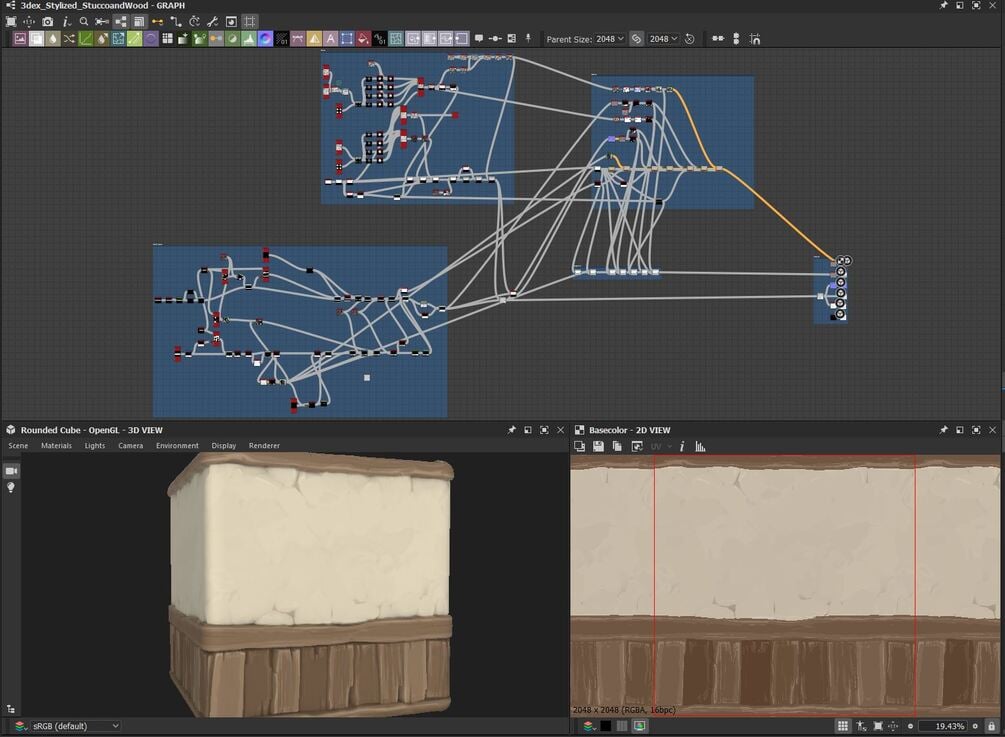Reset parent size with the circular arrow button
The image size is (1005, 737).
pos(689,39)
